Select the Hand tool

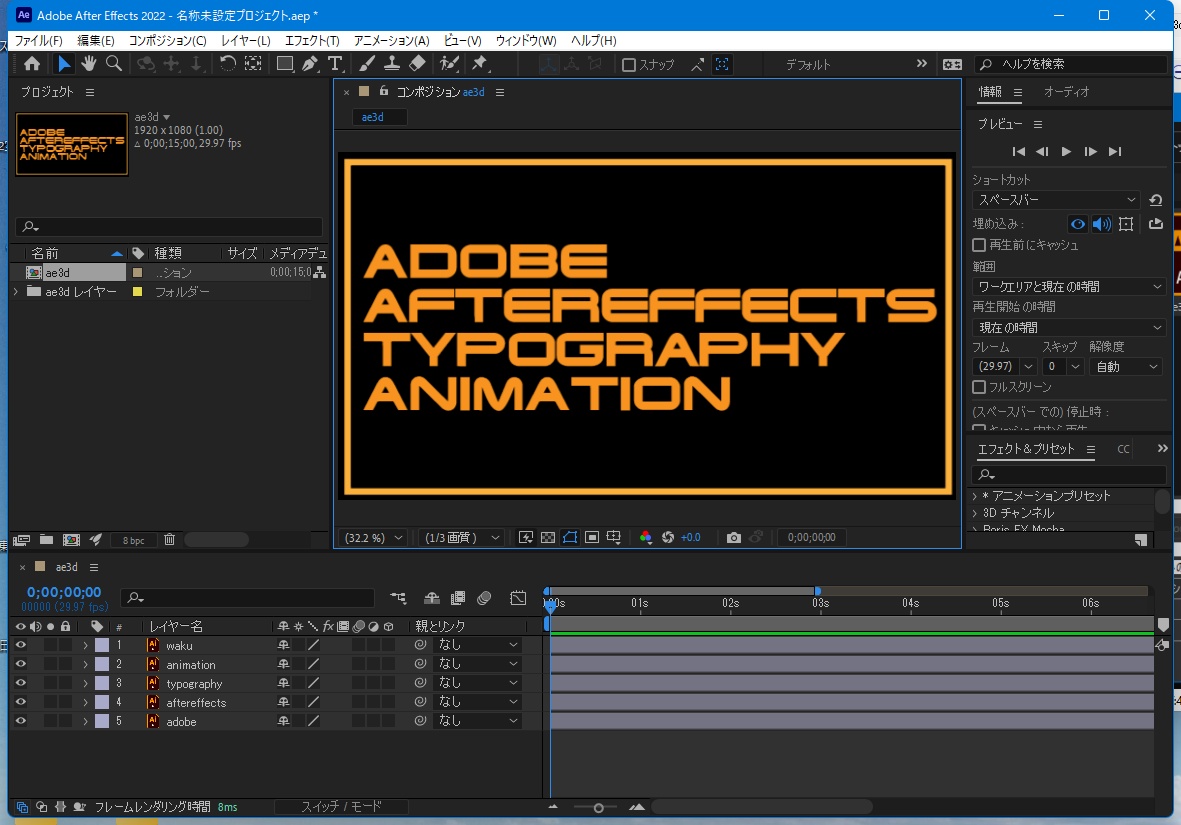tap(89, 64)
